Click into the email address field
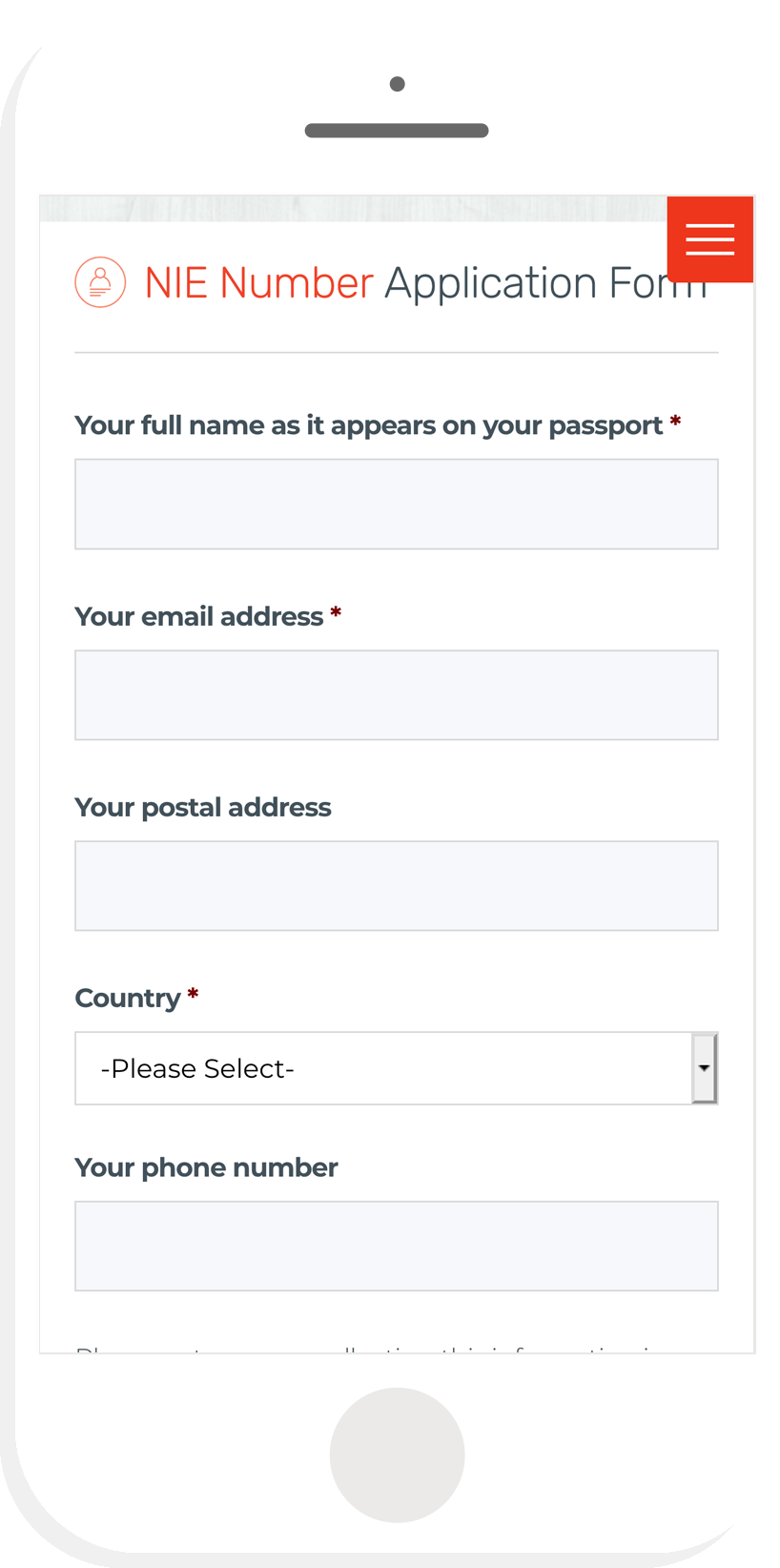 (x=397, y=695)
